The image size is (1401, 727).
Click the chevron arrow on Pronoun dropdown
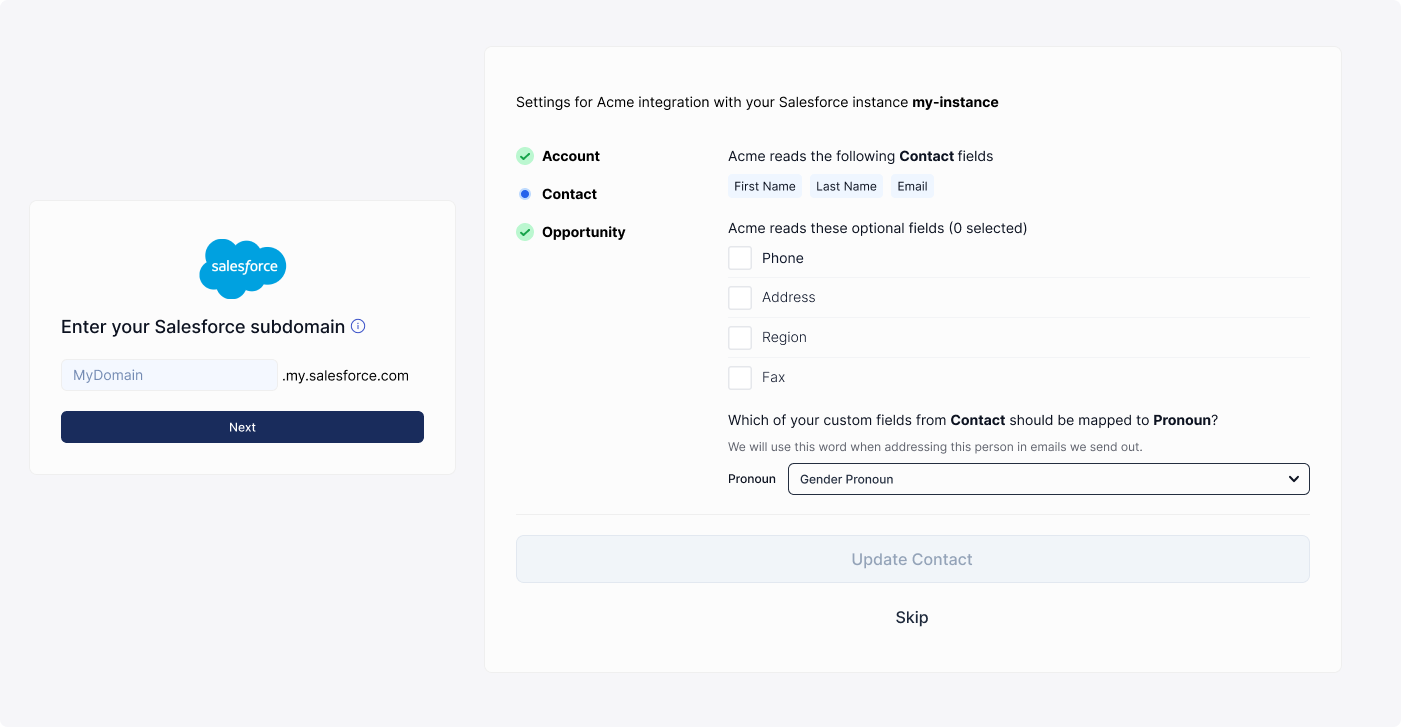(x=1293, y=479)
